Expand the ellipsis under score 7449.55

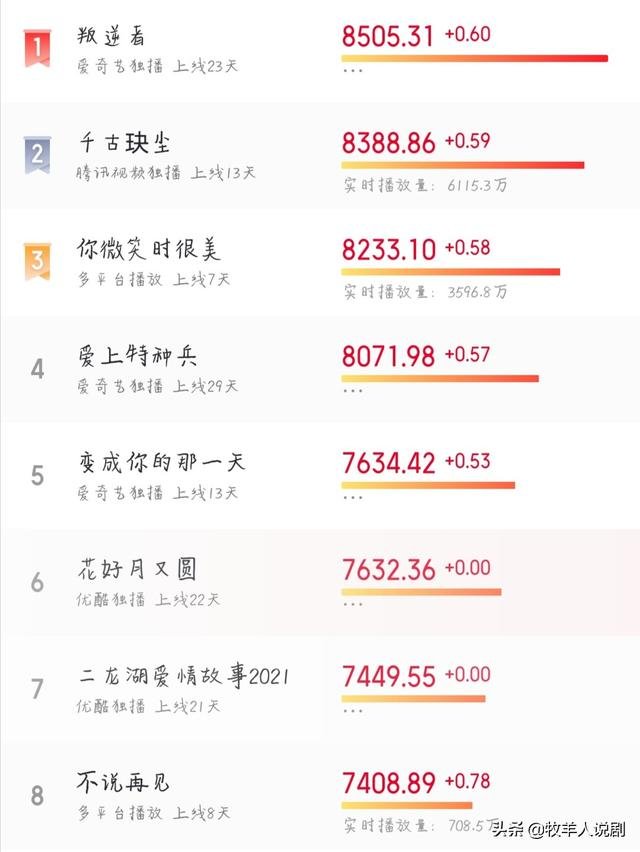click(x=353, y=710)
